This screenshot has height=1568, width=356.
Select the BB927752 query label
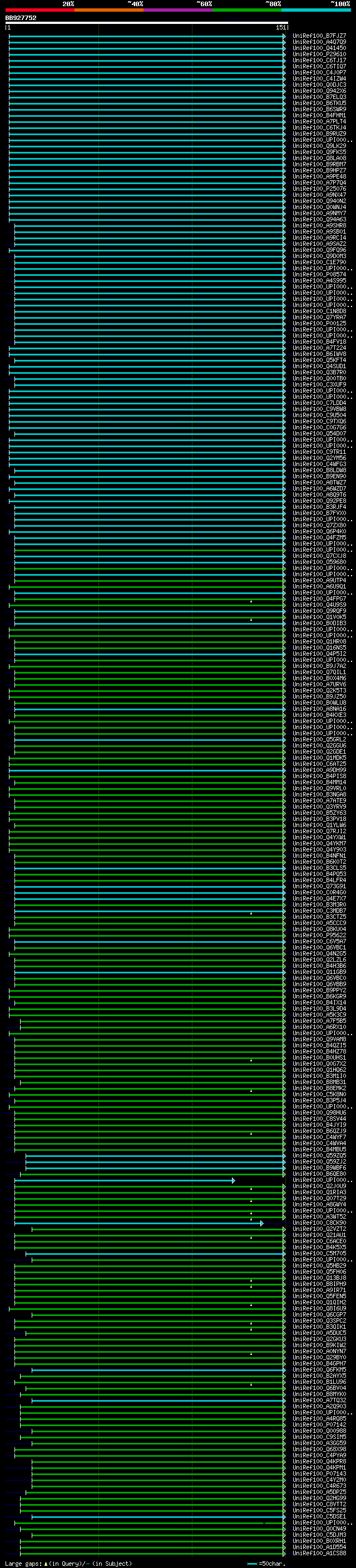click(21, 18)
